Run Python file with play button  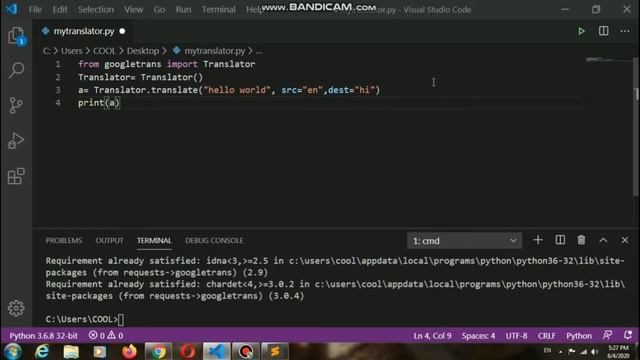[581, 31]
